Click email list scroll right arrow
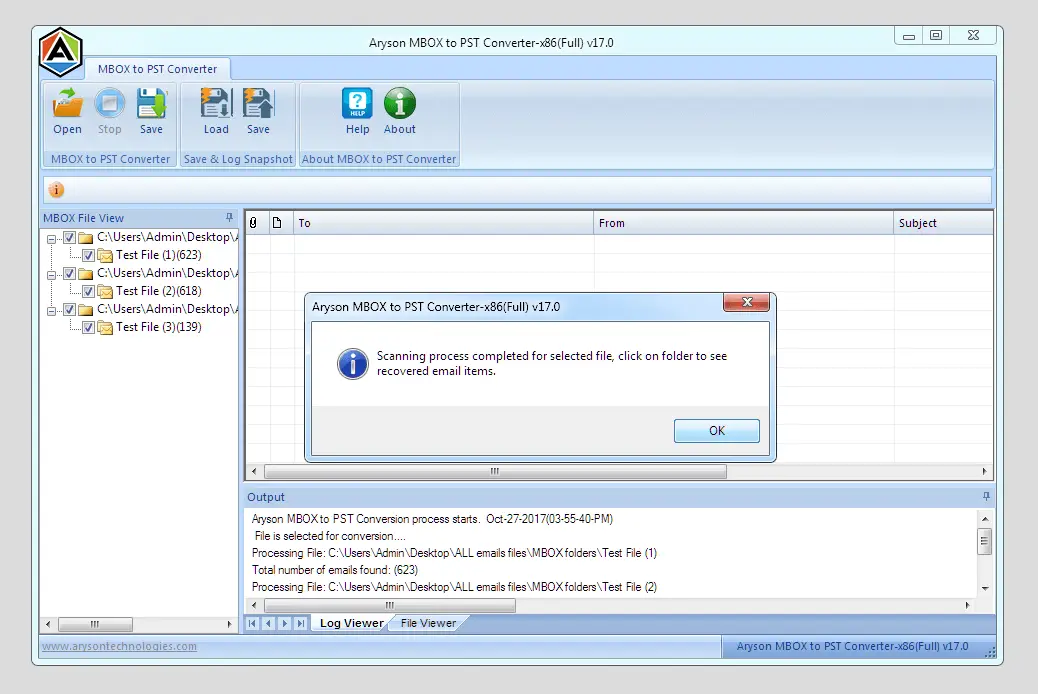This screenshot has width=1038, height=694. click(984, 471)
